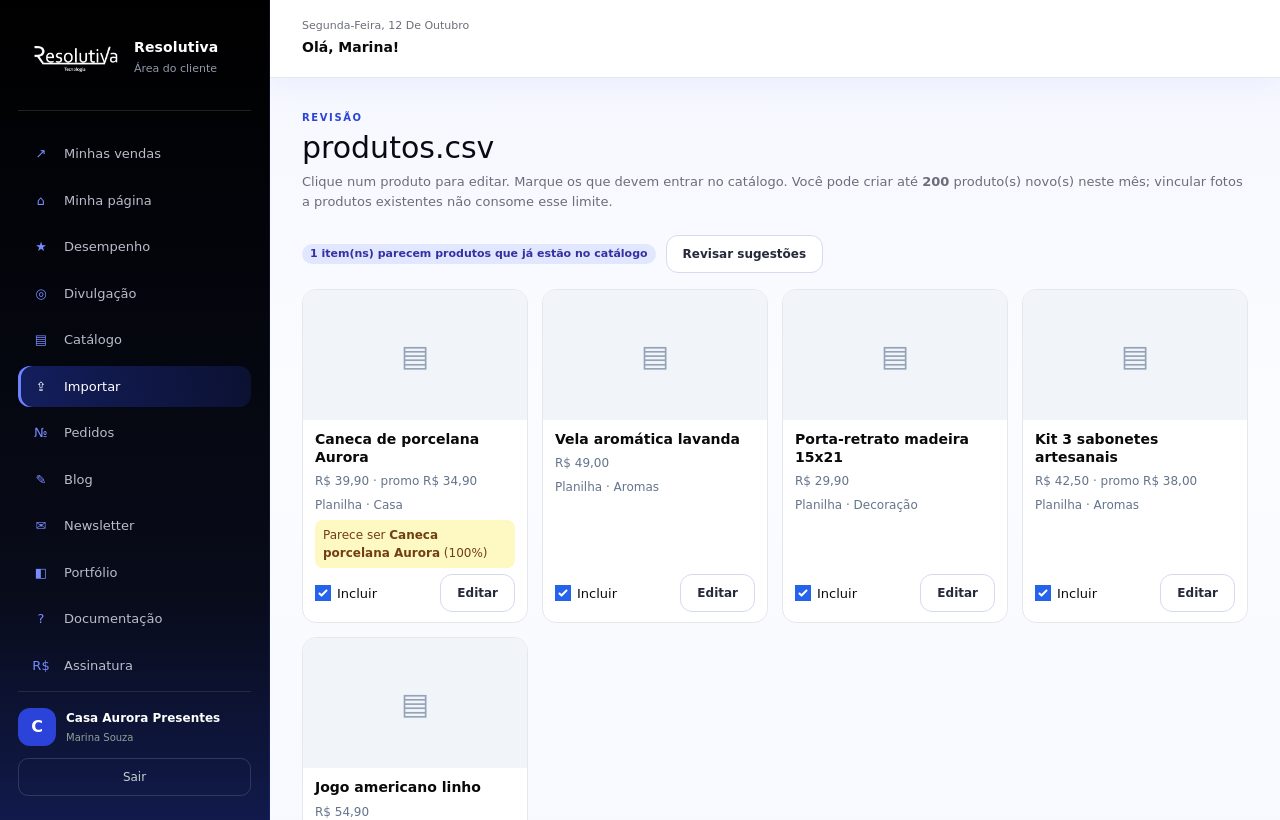Open the Desempenho section
Image resolution: width=1280 pixels, height=820 pixels.
tap(134, 247)
